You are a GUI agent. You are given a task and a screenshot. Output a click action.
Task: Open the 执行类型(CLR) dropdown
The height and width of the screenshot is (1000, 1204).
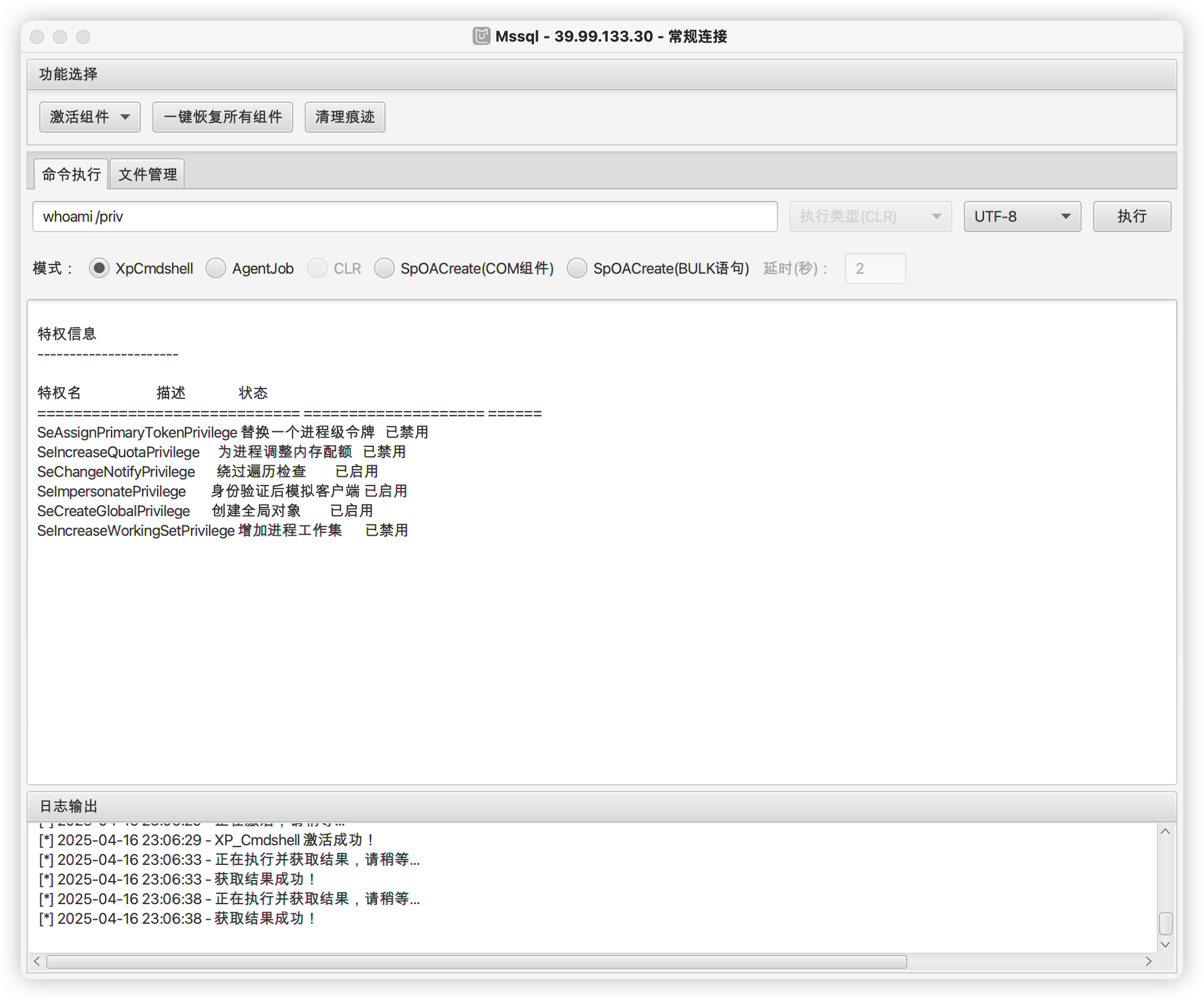point(870,217)
